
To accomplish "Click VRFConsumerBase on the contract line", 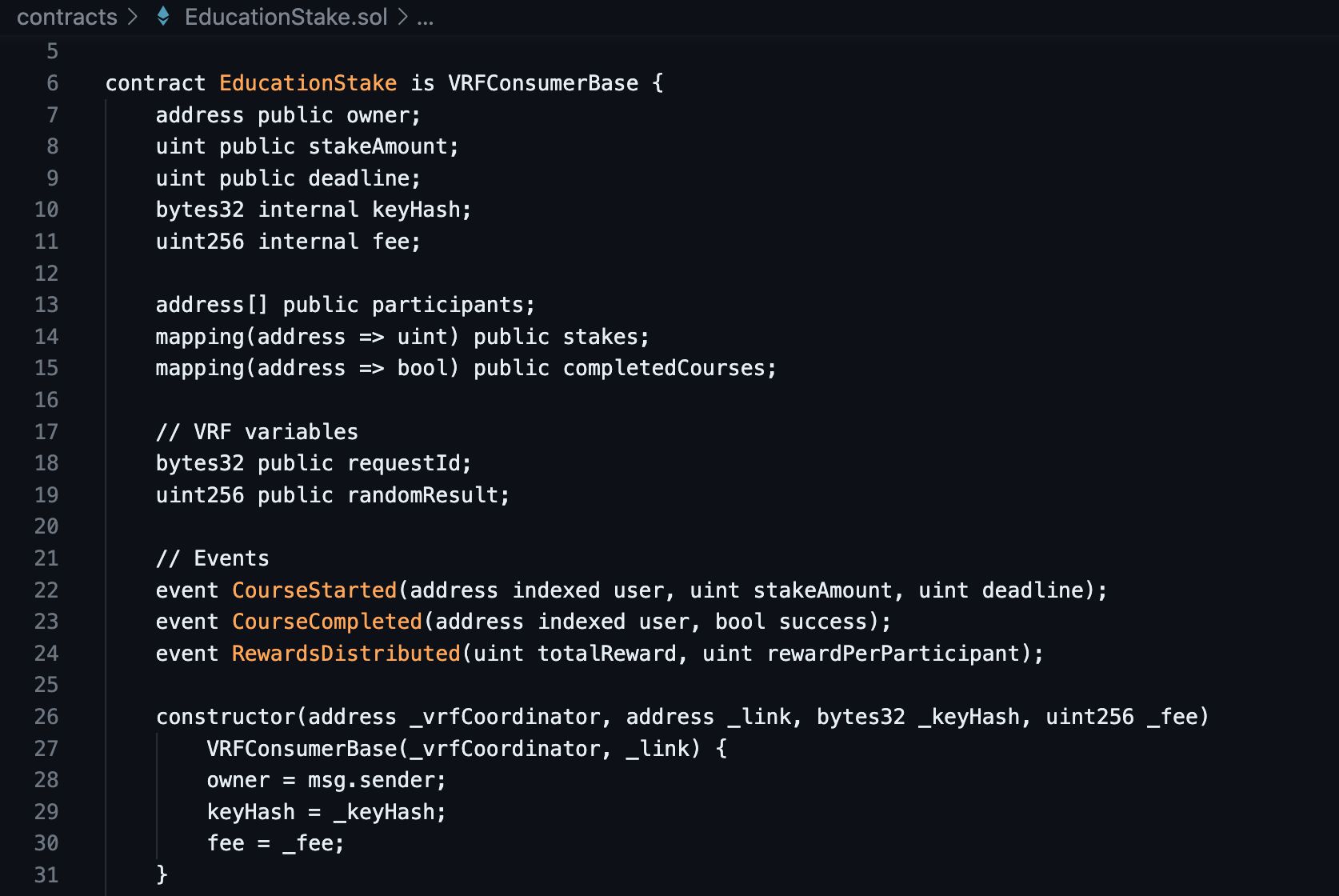I will 543,83.
